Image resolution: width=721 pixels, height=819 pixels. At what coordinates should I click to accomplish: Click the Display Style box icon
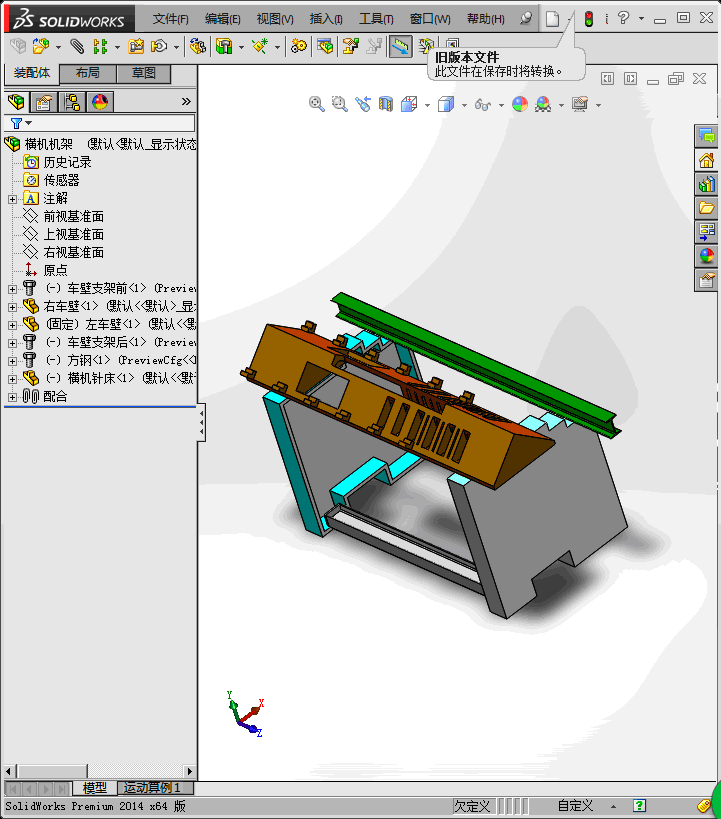pyautogui.click(x=446, y=104)
